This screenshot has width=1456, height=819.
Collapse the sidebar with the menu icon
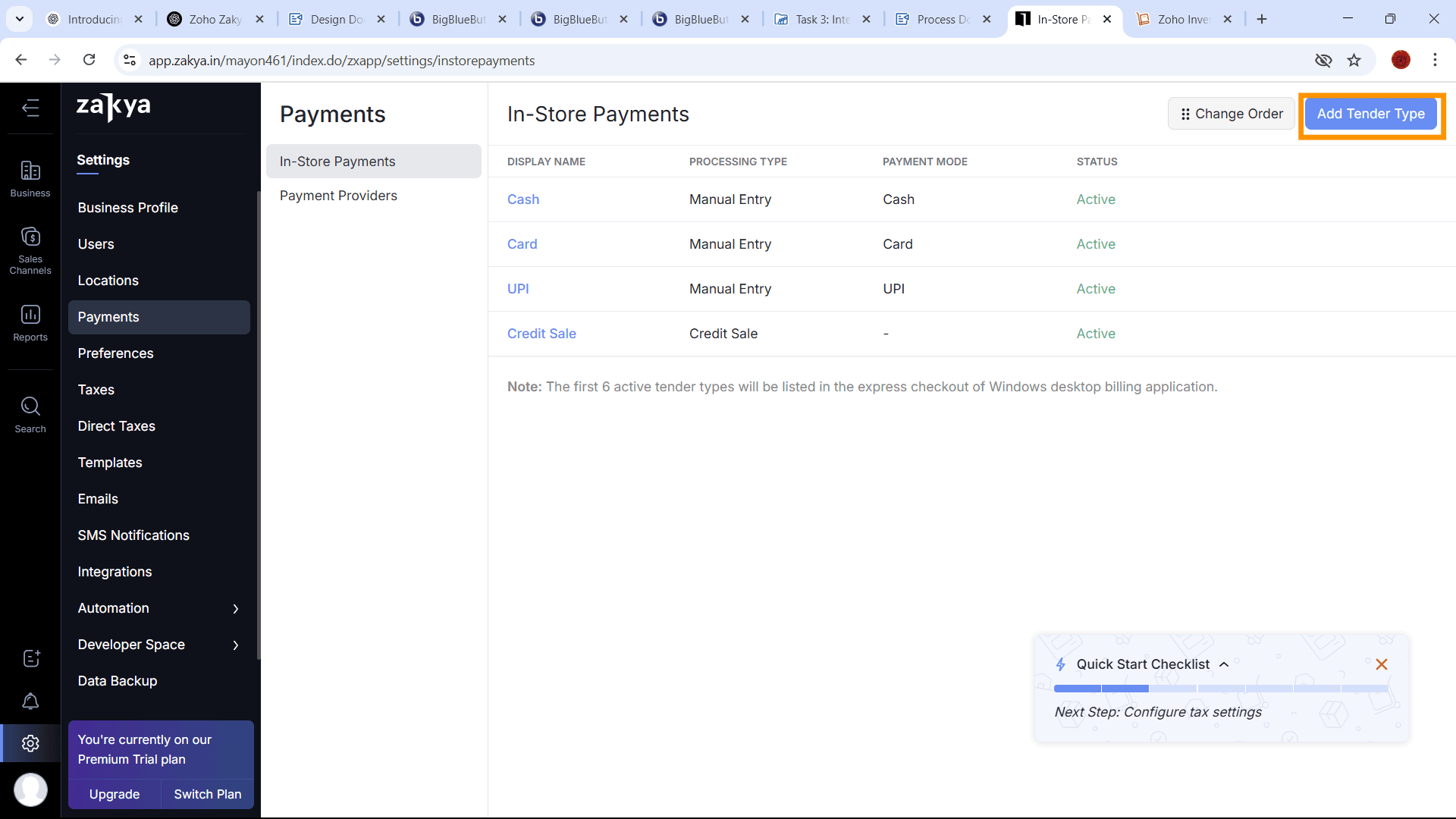[30, 108]
